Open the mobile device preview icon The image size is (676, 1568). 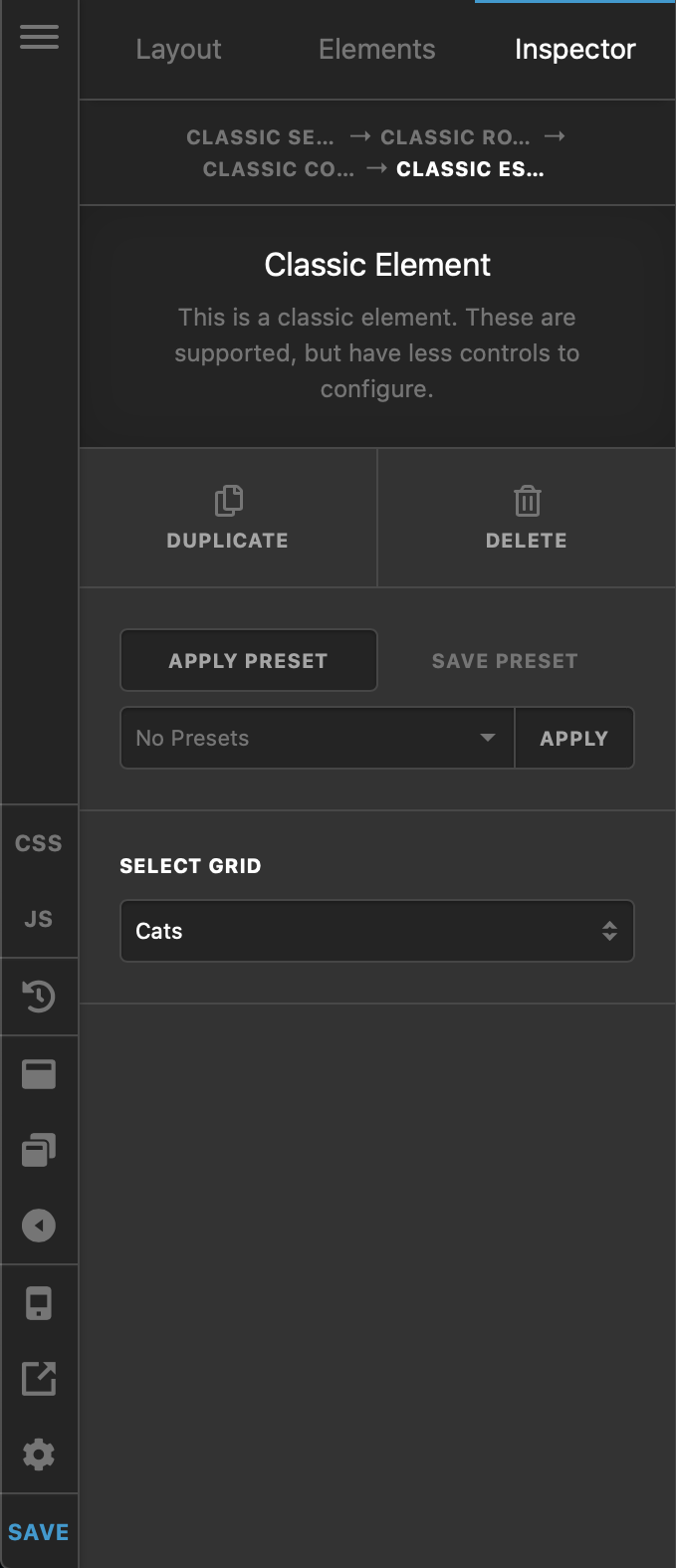point(39,1303)
